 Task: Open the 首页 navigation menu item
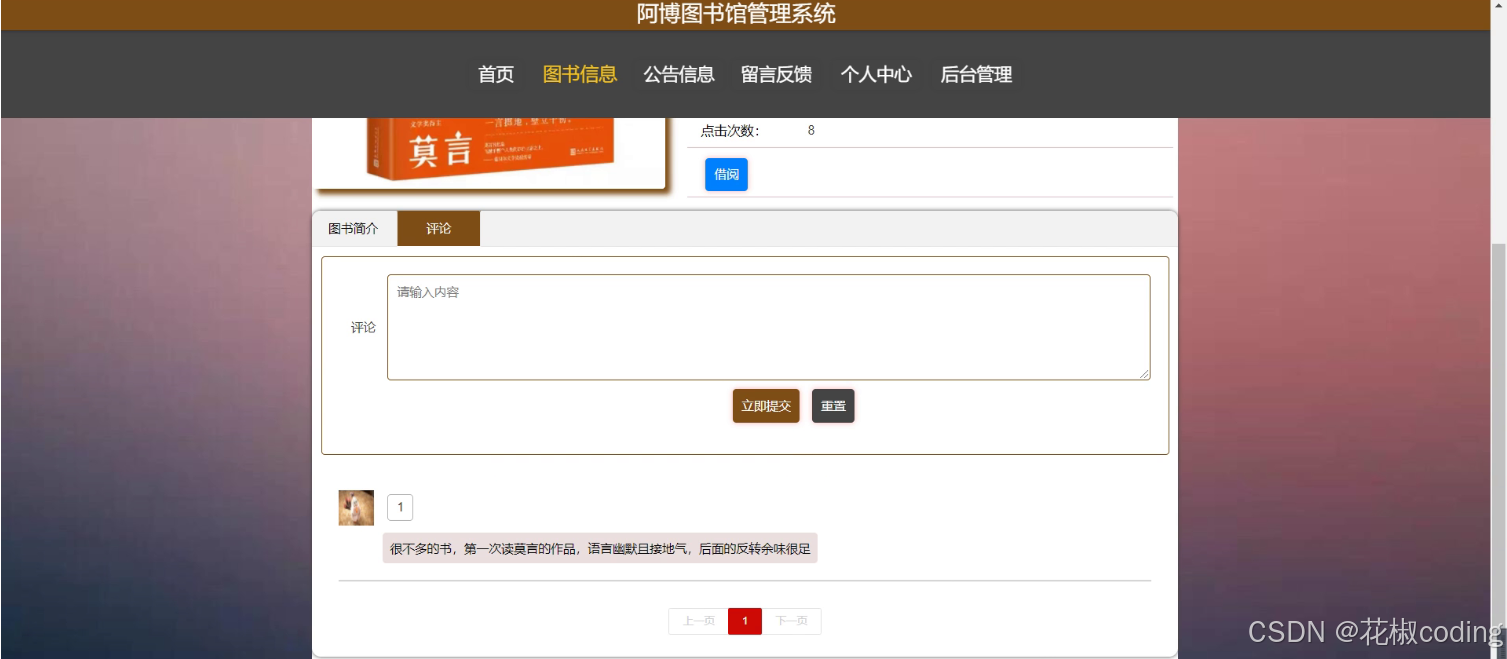pos(495,74)
